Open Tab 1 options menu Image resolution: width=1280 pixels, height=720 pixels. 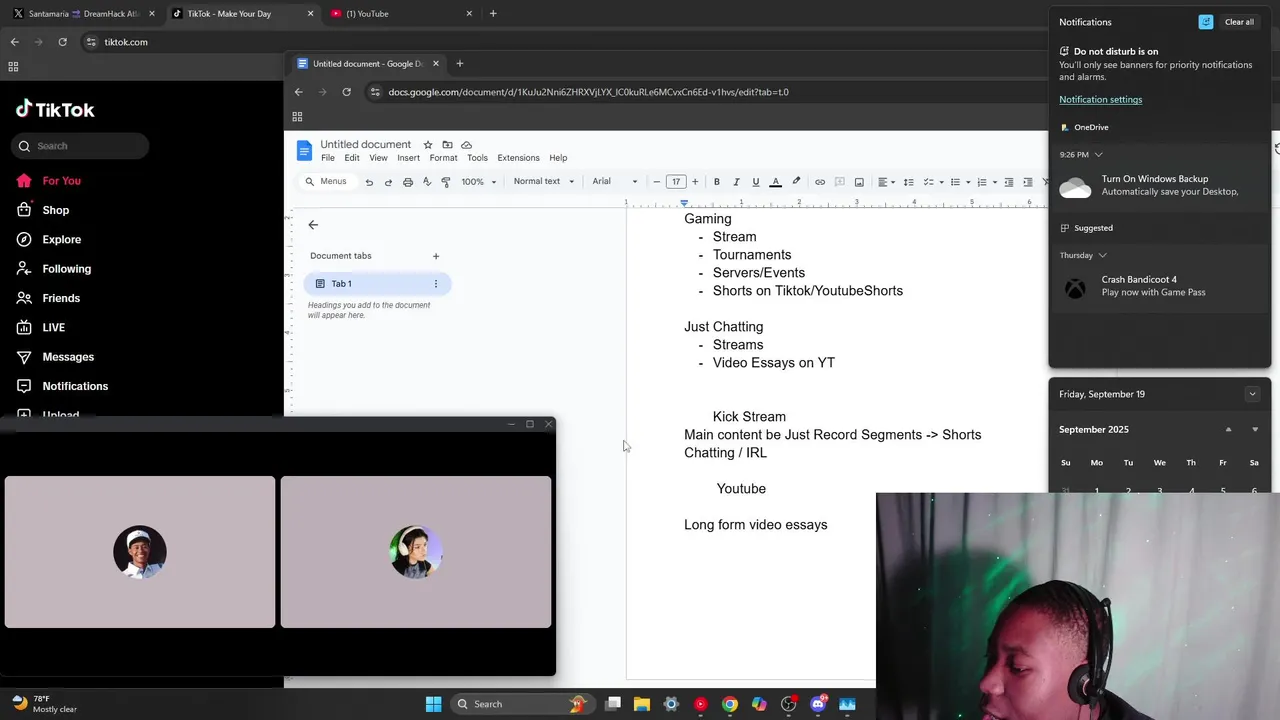click(435, 284)
